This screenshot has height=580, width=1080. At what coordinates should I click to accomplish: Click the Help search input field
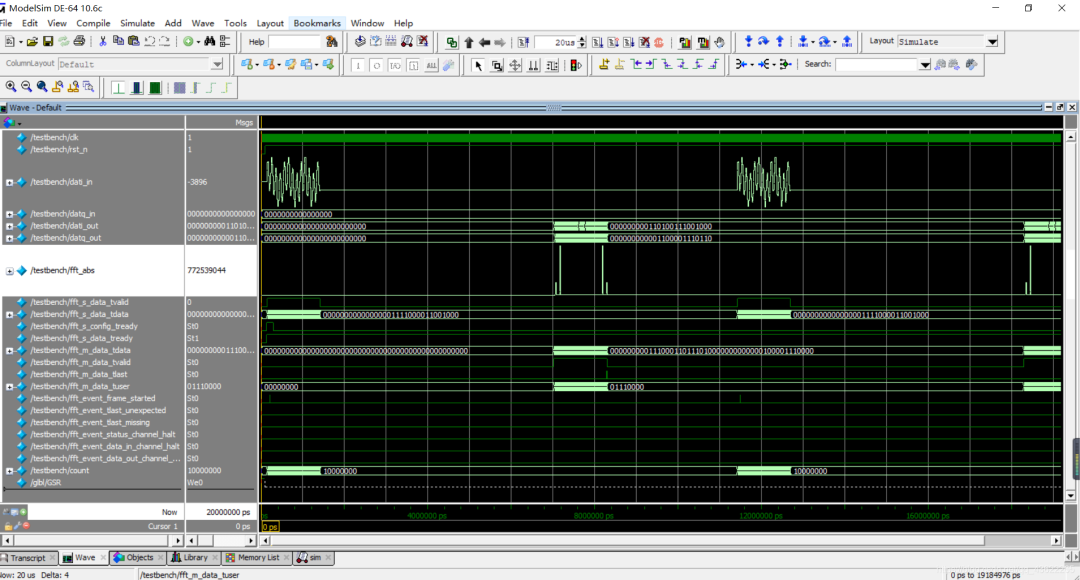point(294,42)
